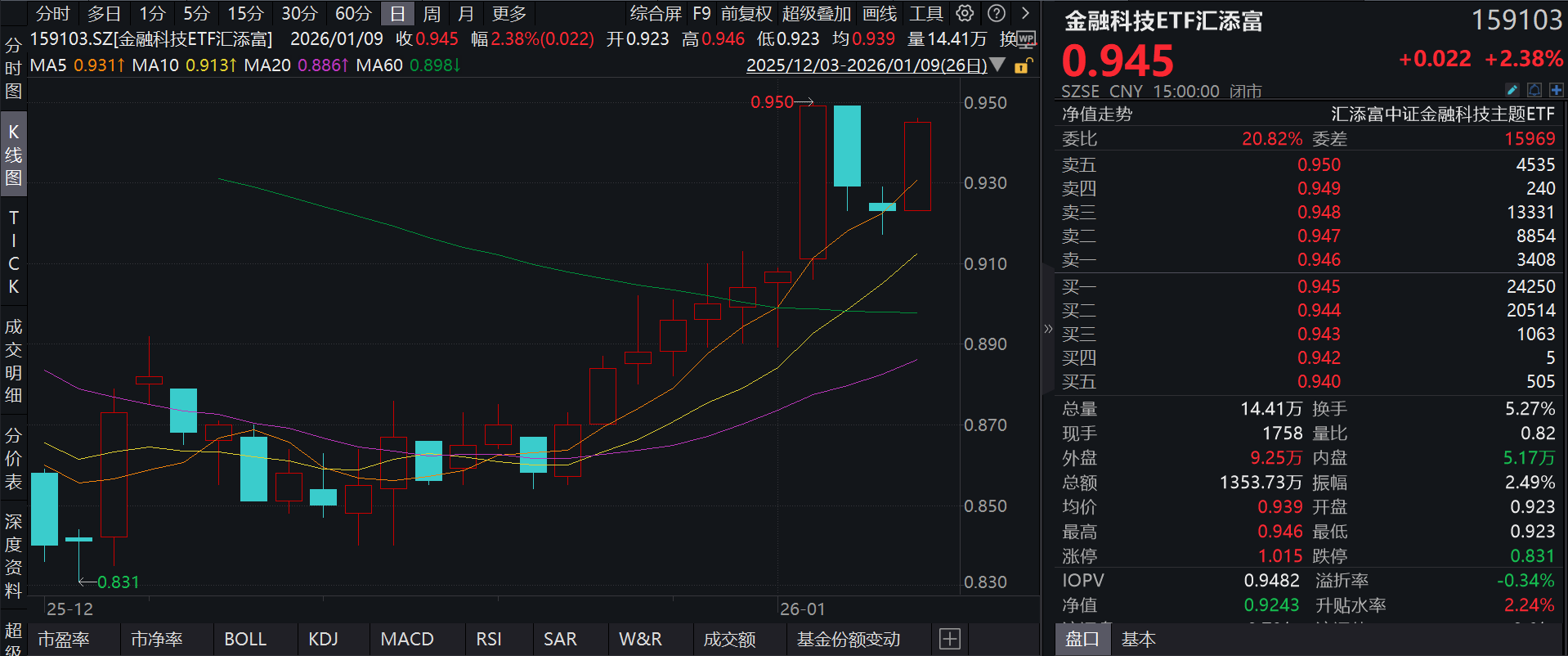Click the 2025/12/03-2026/01/09 date range link

867,65
